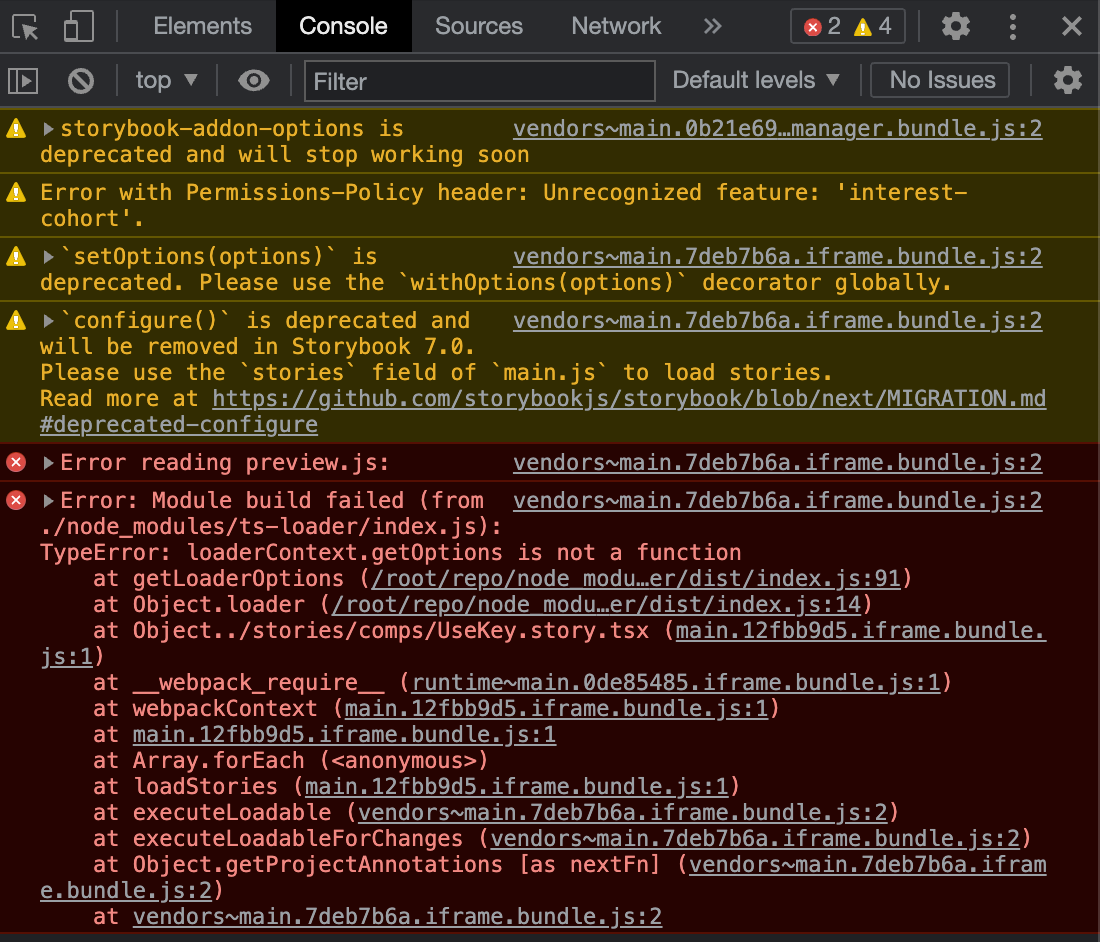The height and width of the screenshot is (942, 1100).
Task: Open the hidden tabs chevron menu
Action: point(711,26)
